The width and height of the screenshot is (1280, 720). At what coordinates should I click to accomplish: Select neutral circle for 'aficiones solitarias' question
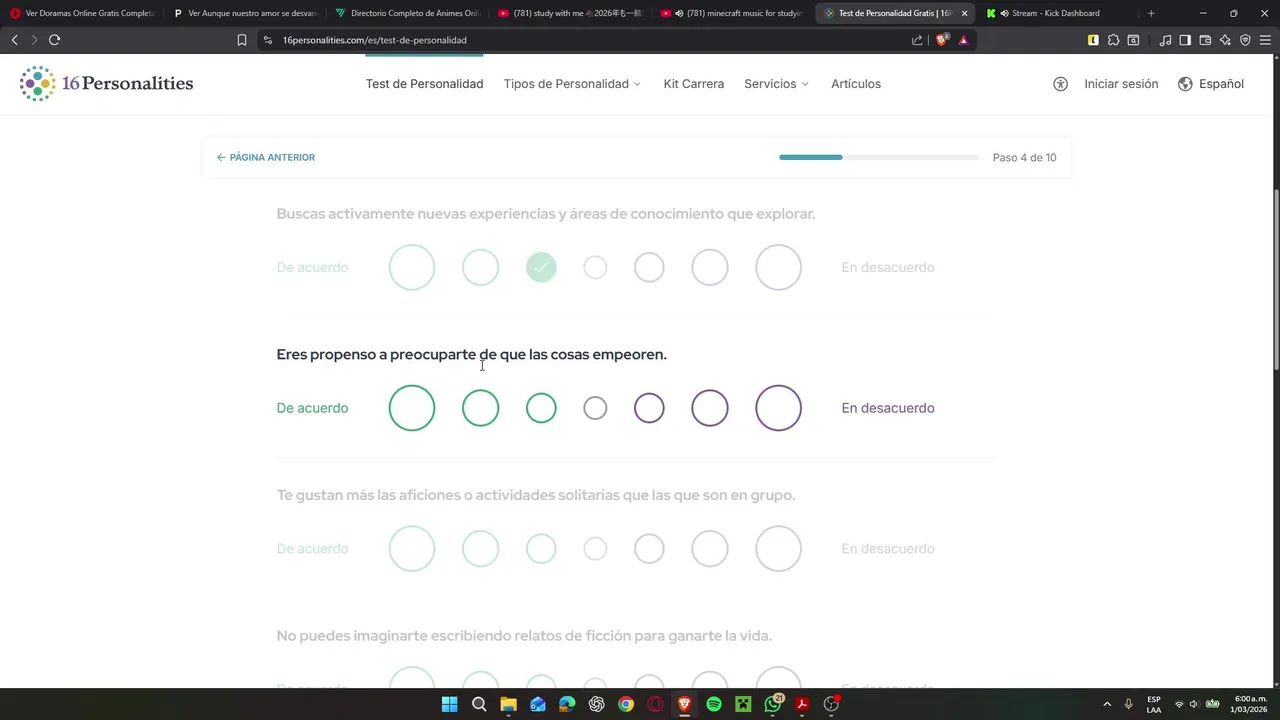595,549
